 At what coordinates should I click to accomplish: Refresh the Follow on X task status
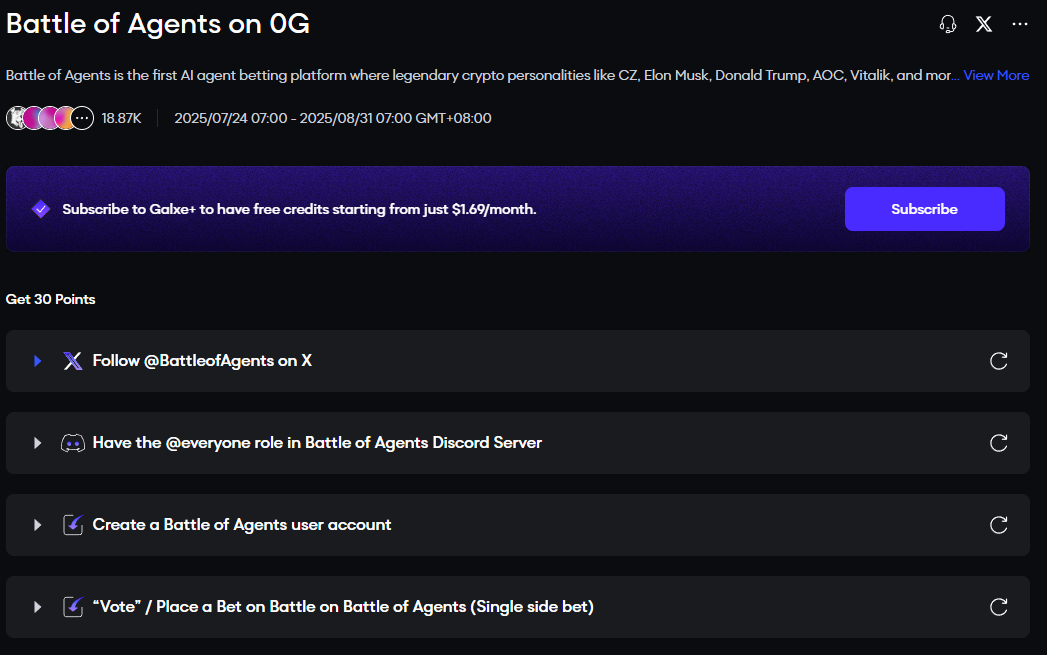(x=998, y=361)
